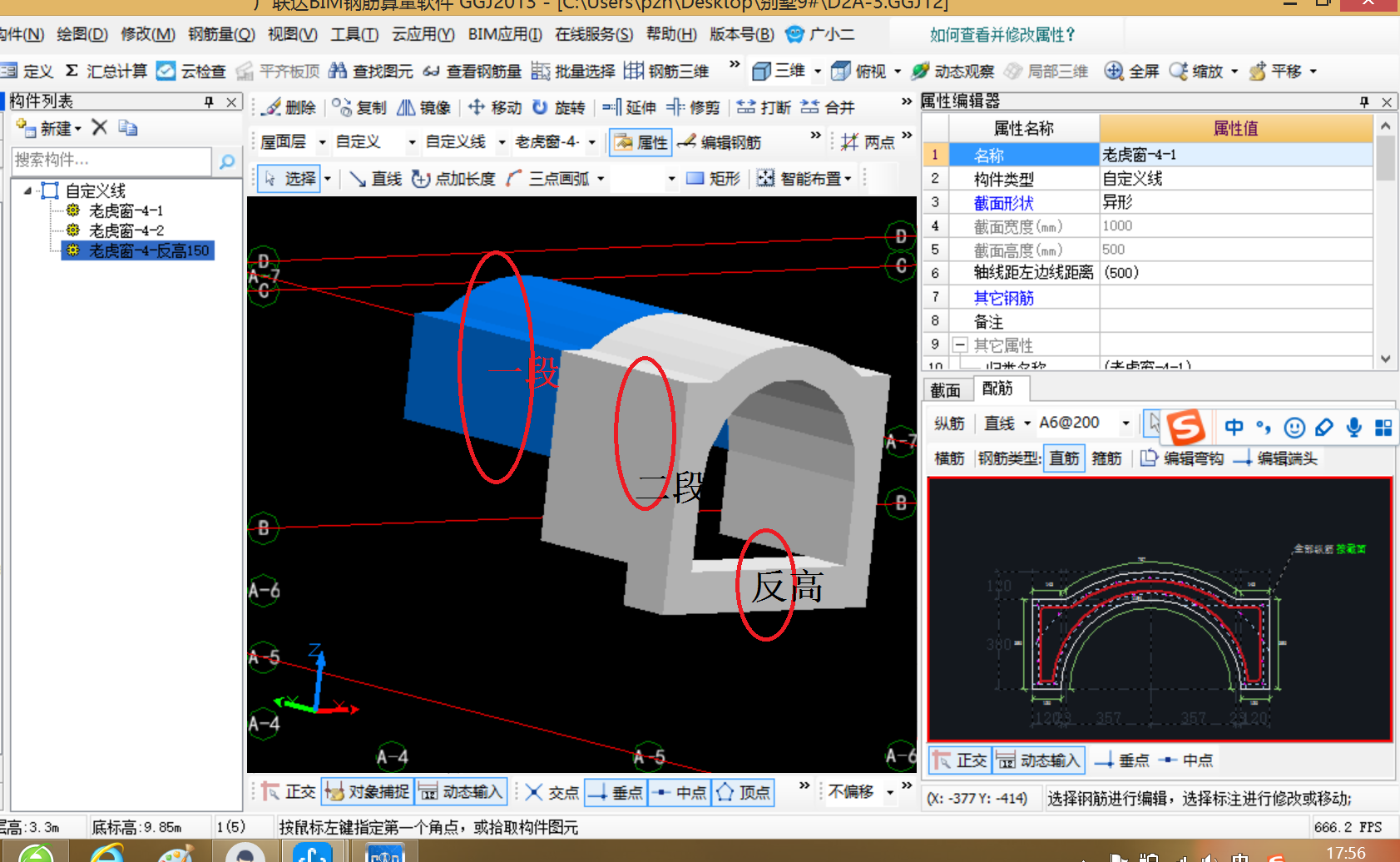The width and height of the screenshot is (1400, 862).
Task: Switch to 动态观察 orbit view
Action: [953, 72]
